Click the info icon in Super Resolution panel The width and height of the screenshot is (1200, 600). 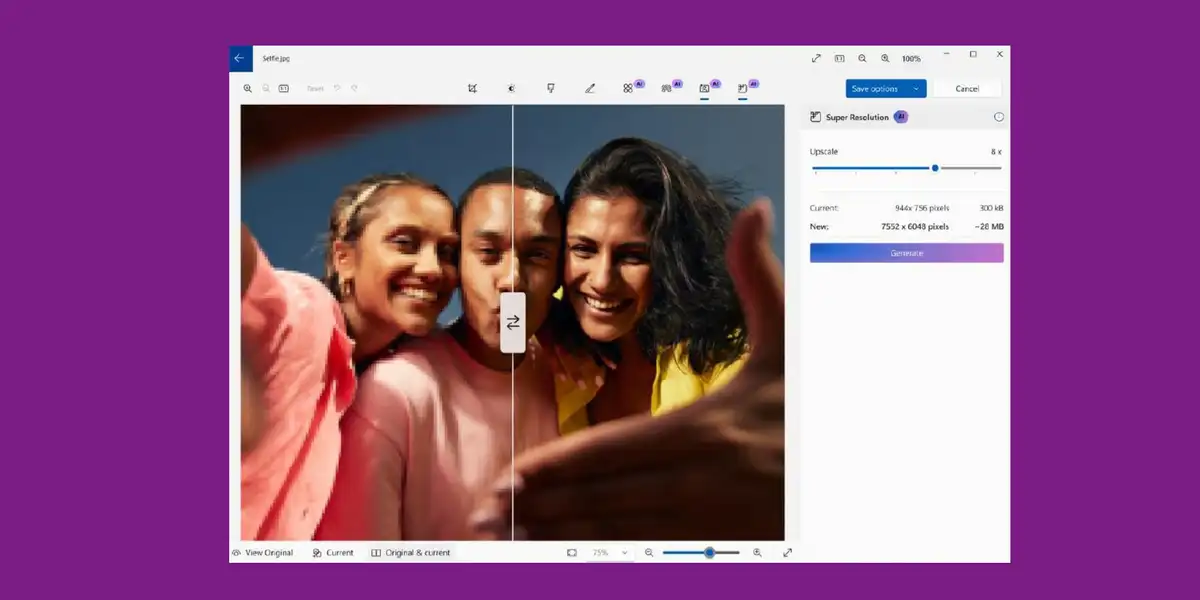pyautogui.click(x=998, y=117)
